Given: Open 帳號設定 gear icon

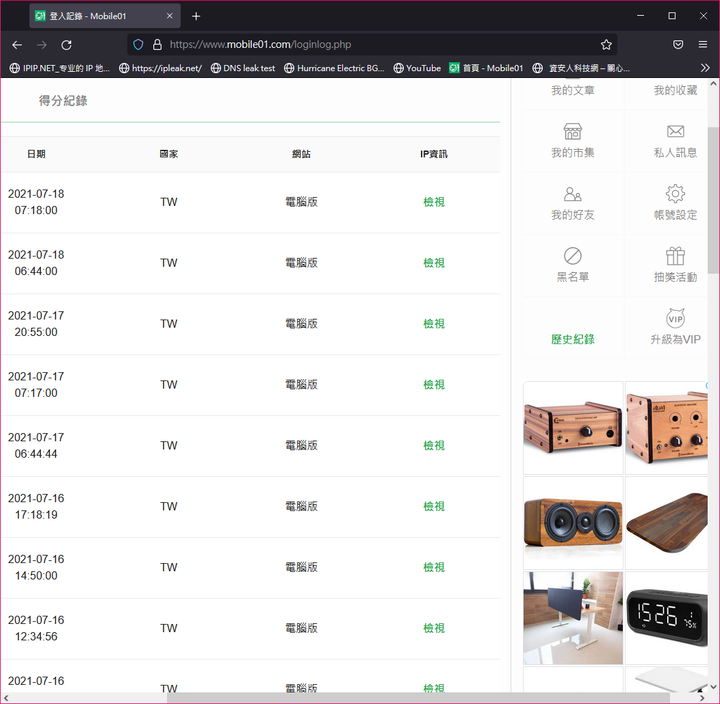Looking at the screenshot, I should 675,193.
